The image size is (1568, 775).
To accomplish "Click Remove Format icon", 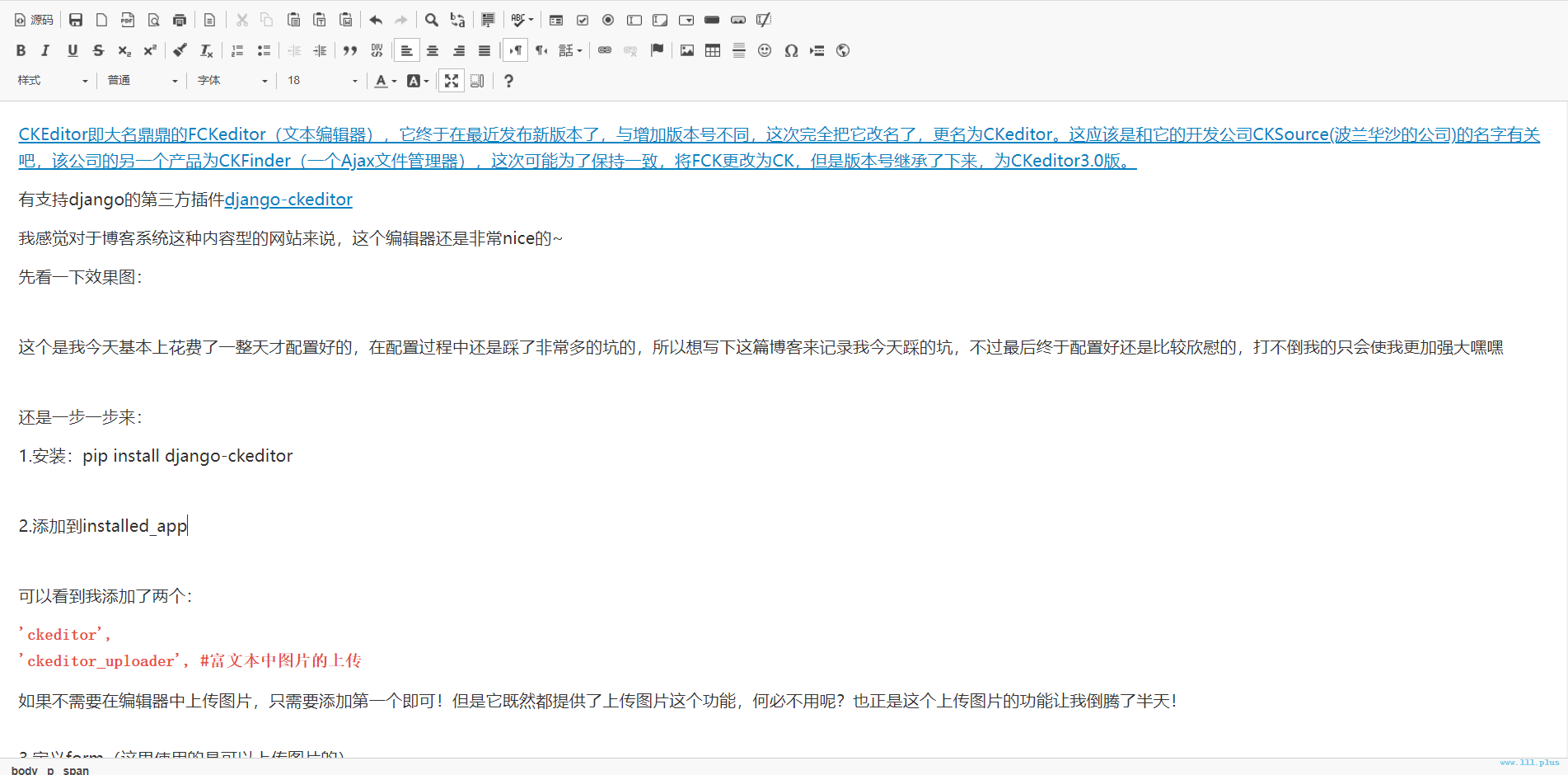I will pos(206,50).
